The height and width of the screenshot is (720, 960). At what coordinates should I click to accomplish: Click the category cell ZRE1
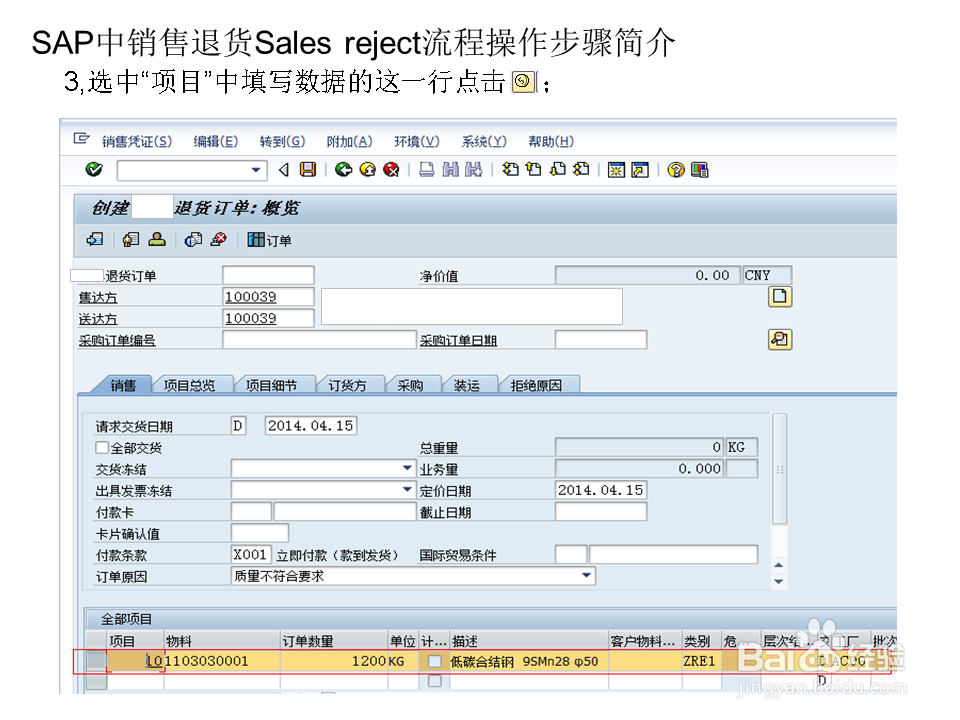(x=701, y=661)
